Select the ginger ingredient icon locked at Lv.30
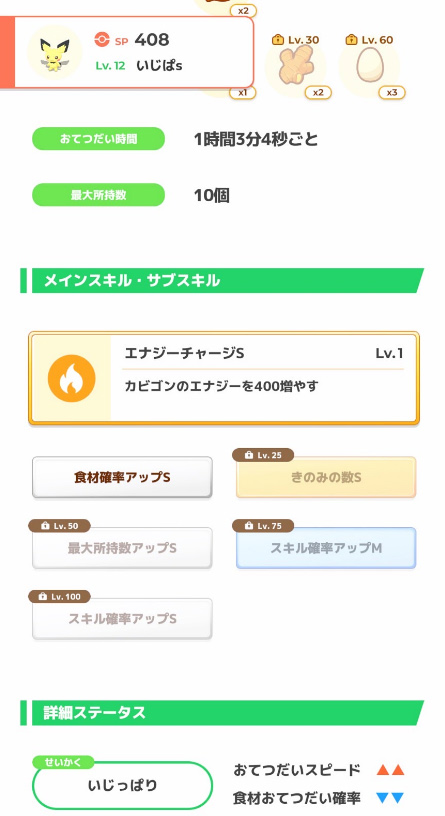Image resolution: width=445 pixels, height=816 pixels. click(295, 67)
